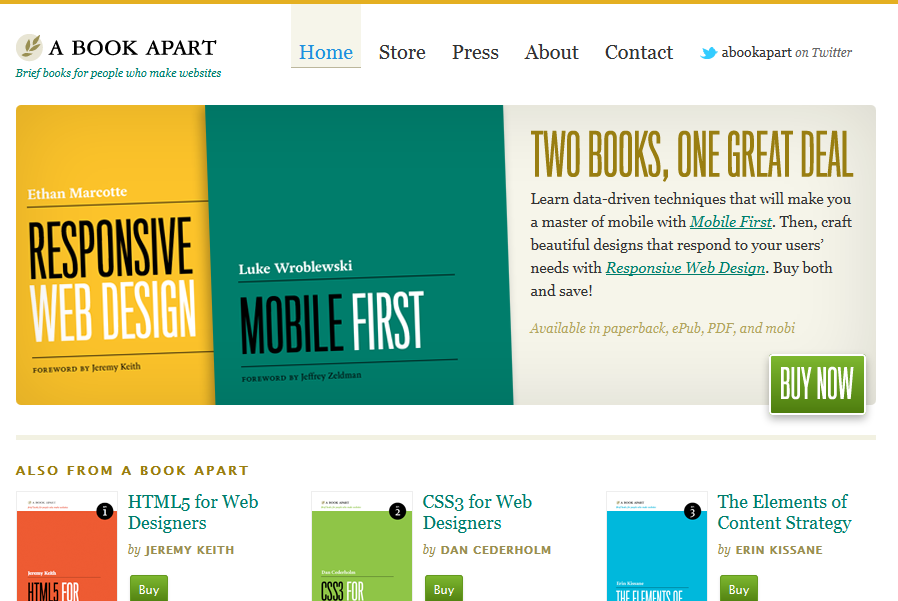The width and height of the screenshot is (898, 601).
Task: Open the CSS3 for Web Designers title link
Action: point(477,512)
